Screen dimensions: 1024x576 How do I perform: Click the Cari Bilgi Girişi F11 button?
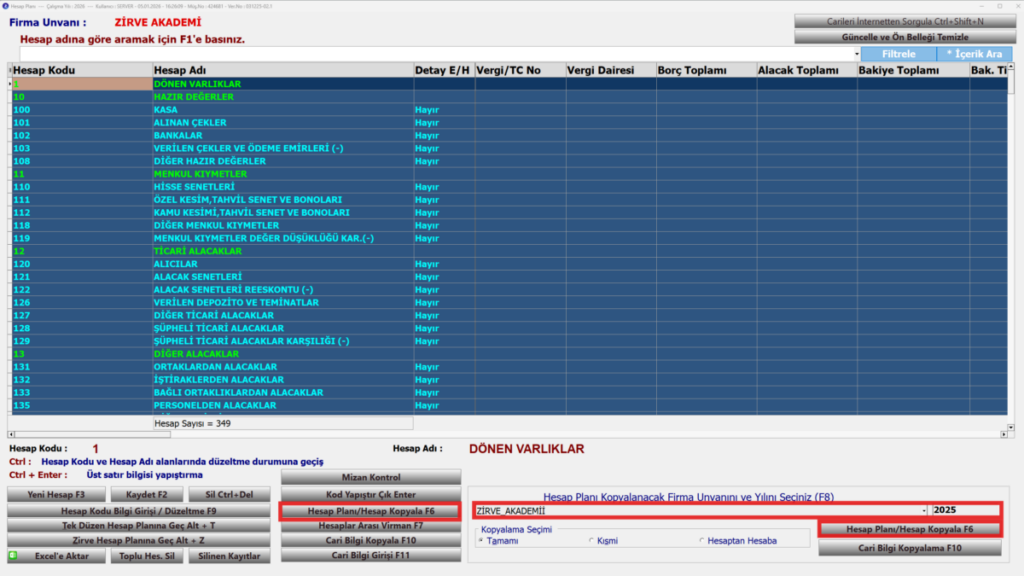(371, 556)
